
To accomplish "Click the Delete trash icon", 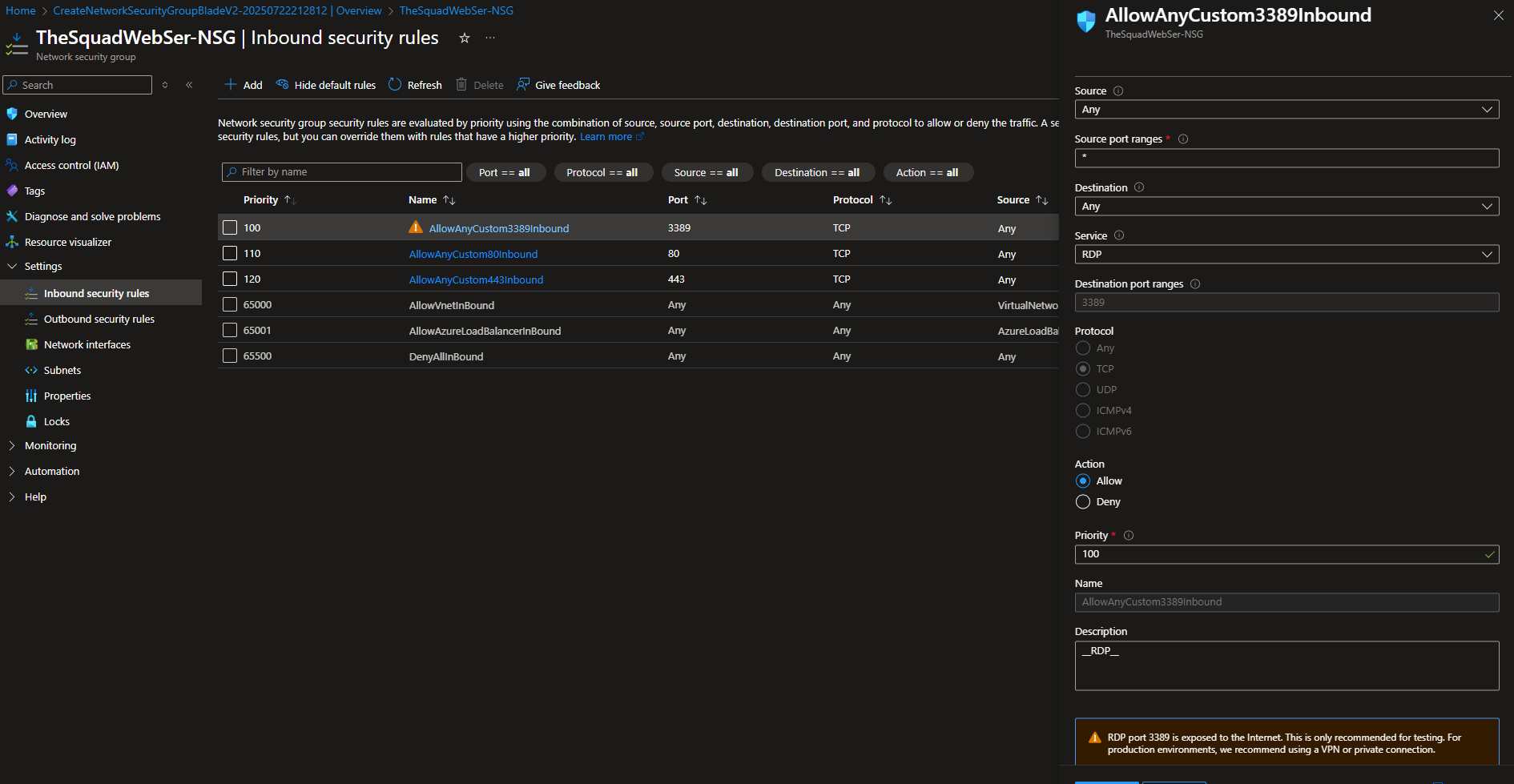I will (461, 84).
